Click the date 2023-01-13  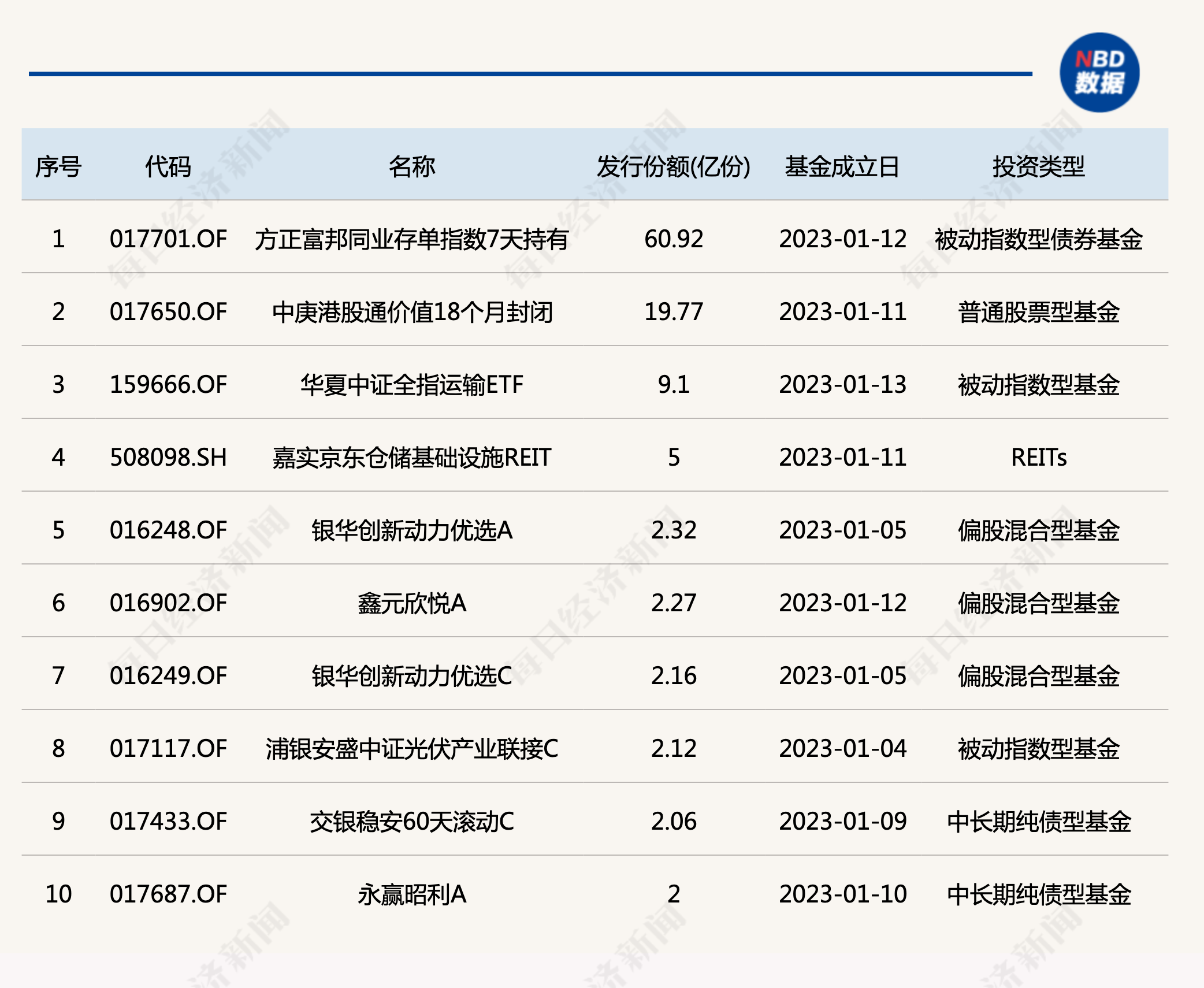[842, 385]
